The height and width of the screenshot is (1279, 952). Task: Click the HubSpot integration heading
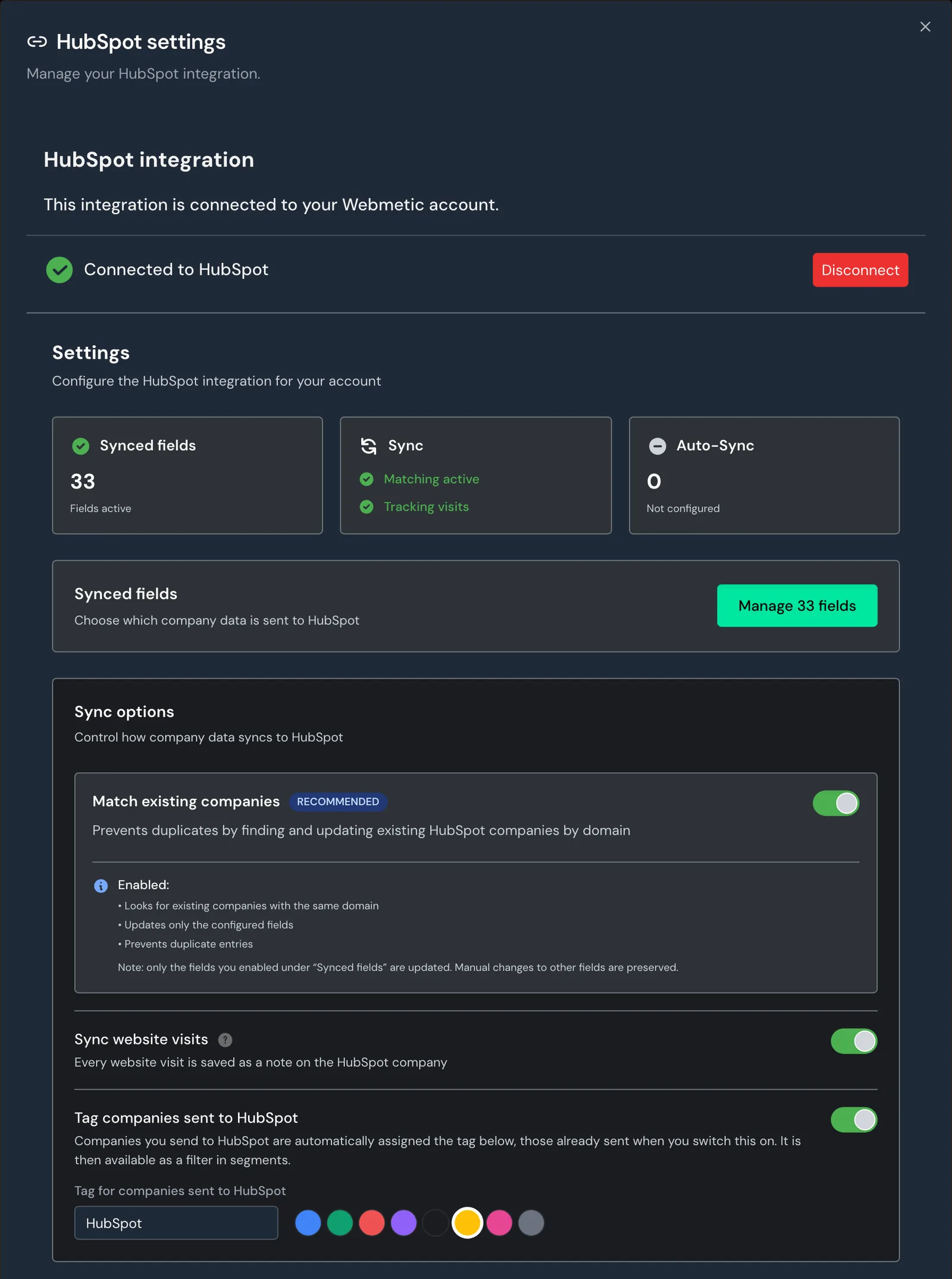point(149,160)
